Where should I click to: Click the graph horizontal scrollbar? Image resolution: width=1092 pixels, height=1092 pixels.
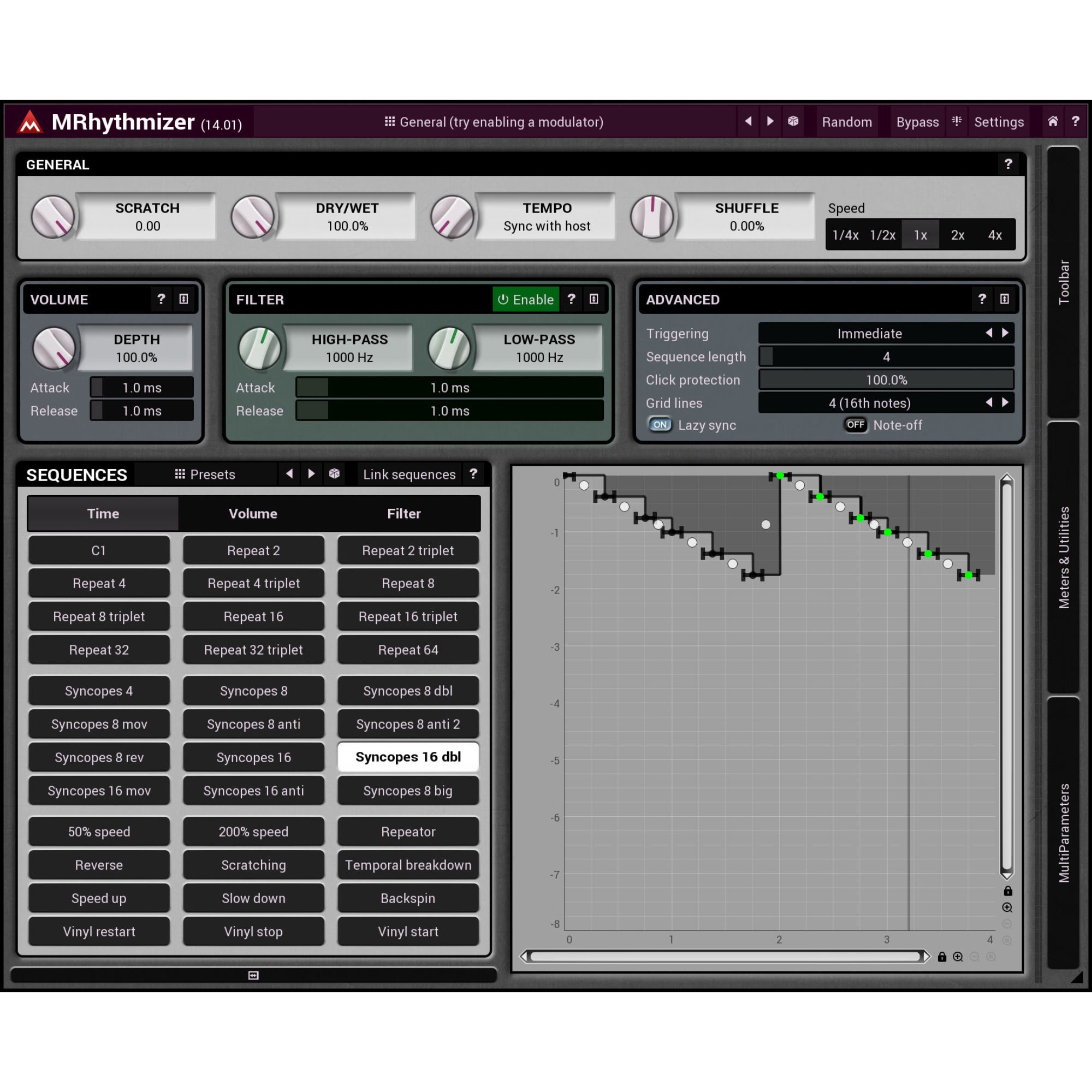click(x=726, y=957)
